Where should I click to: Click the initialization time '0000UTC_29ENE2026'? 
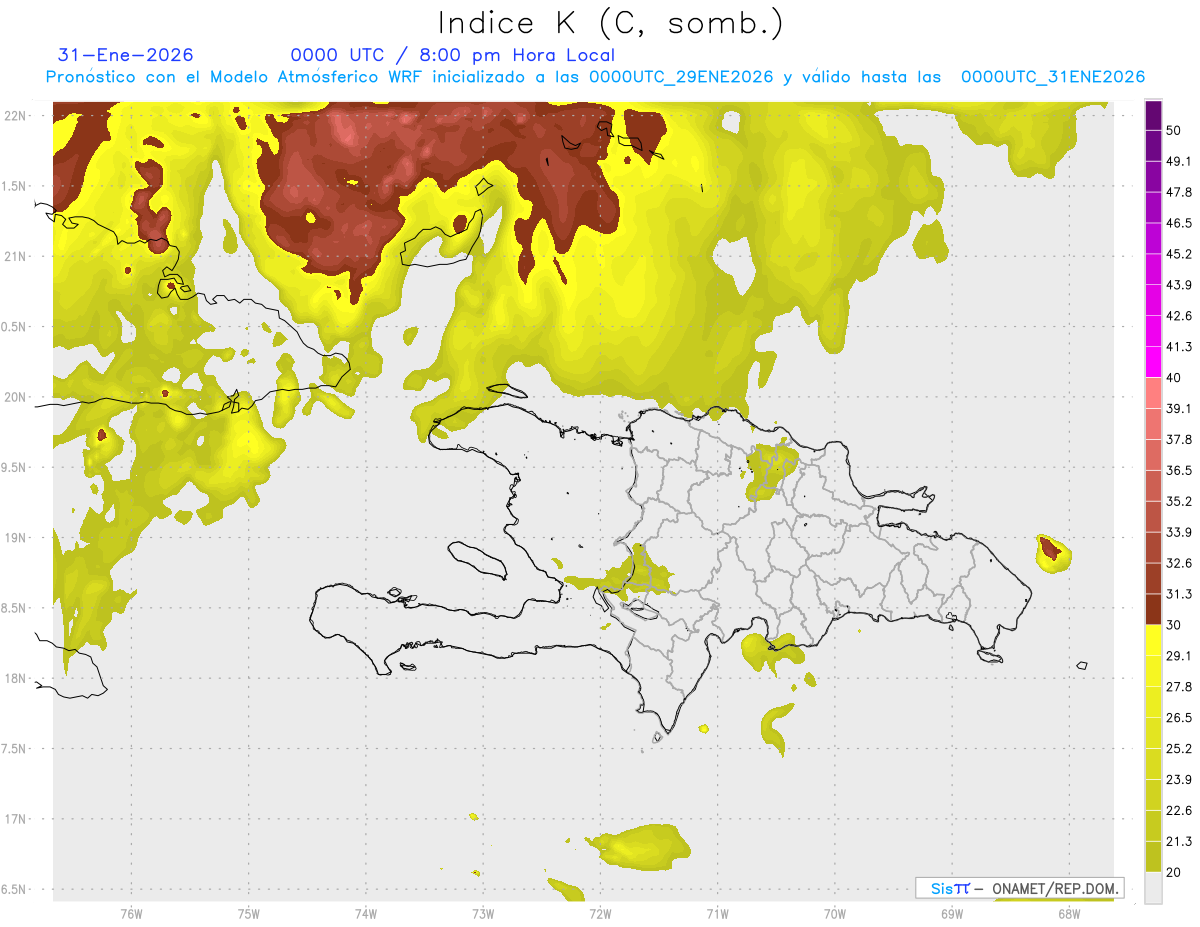pyautogui.click(x=681, y=77)
